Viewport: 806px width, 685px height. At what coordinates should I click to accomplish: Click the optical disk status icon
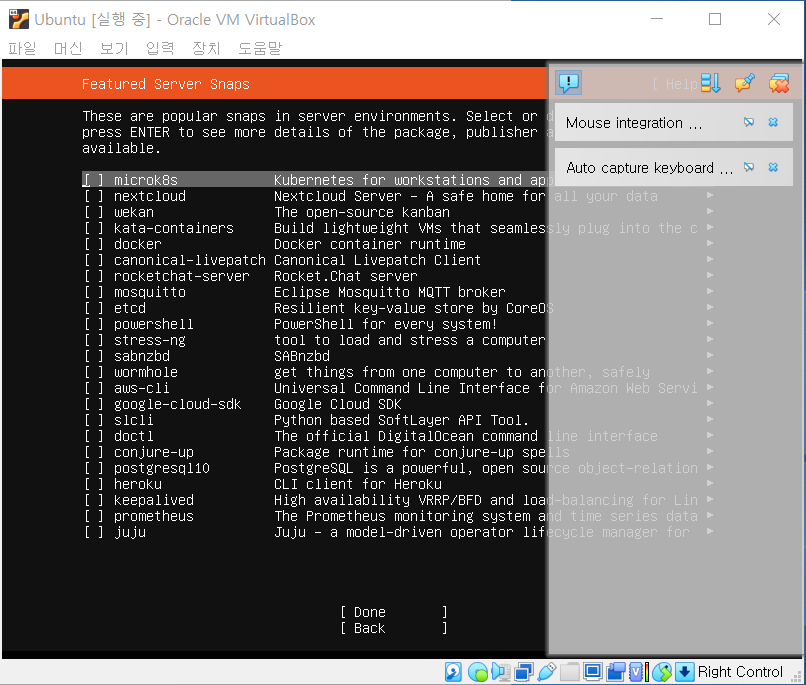478,672
